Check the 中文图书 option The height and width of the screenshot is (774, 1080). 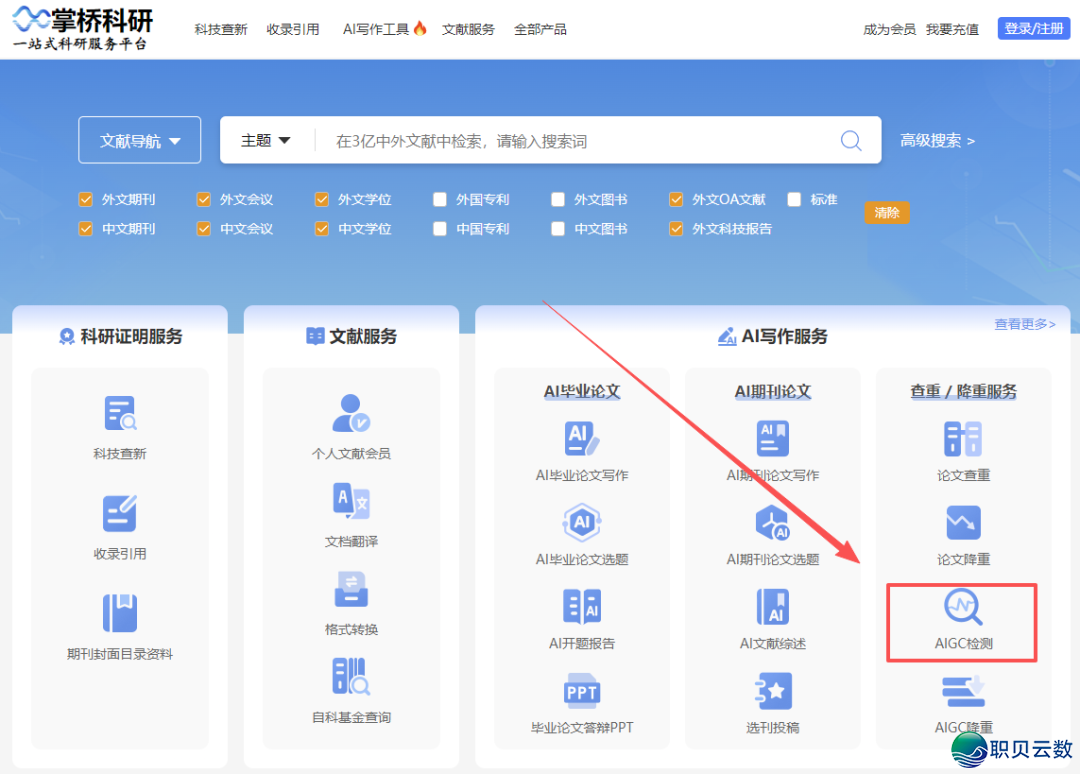pos(557,228)
